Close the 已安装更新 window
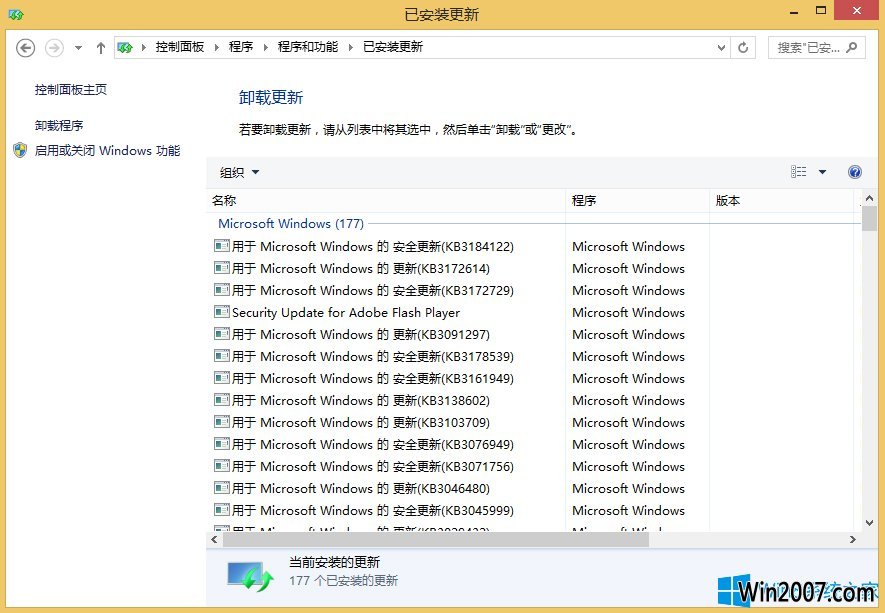 coord(857,11)
